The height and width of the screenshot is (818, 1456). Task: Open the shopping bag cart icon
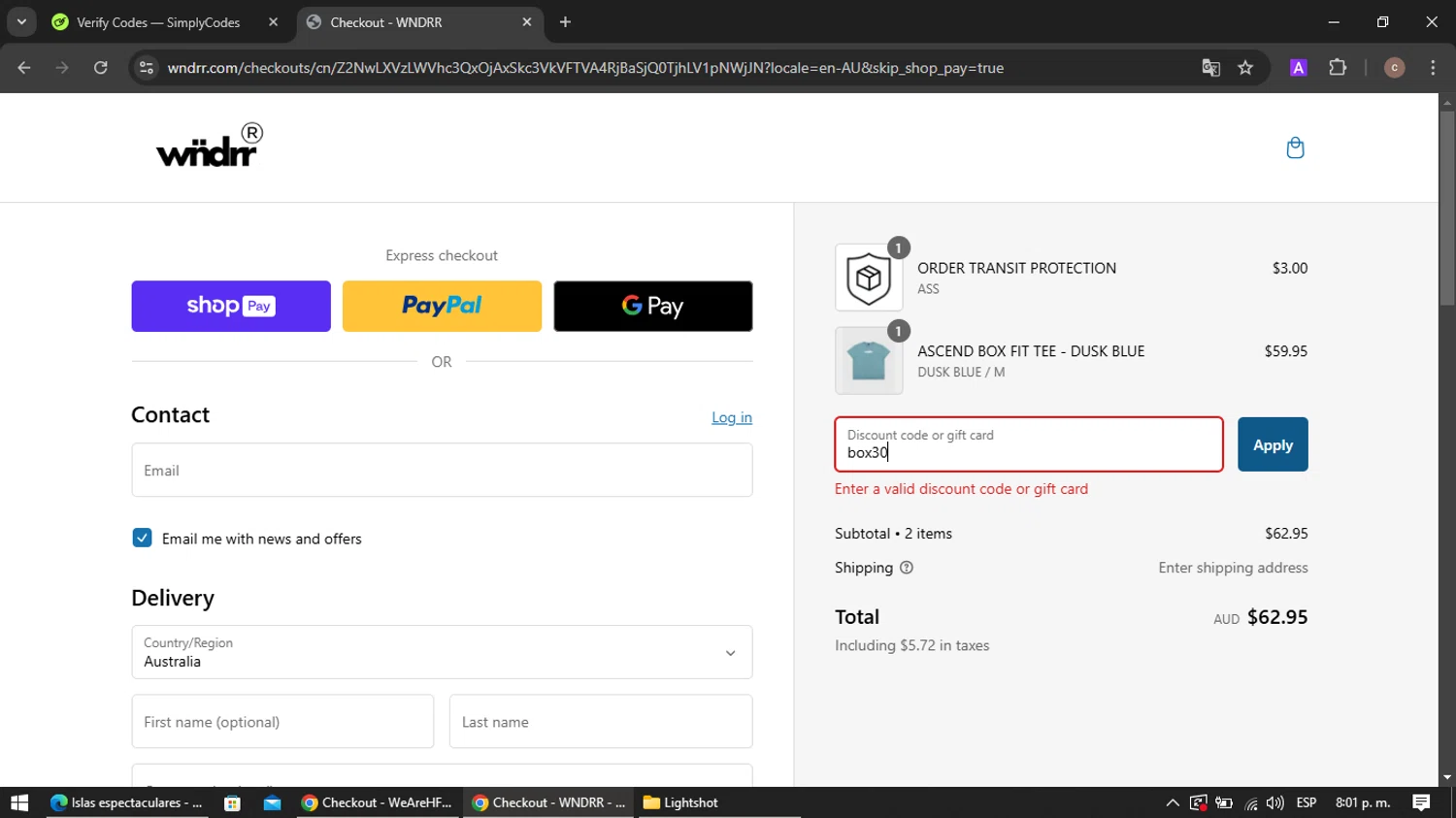pyautogui.click(x=1295, y=147)
